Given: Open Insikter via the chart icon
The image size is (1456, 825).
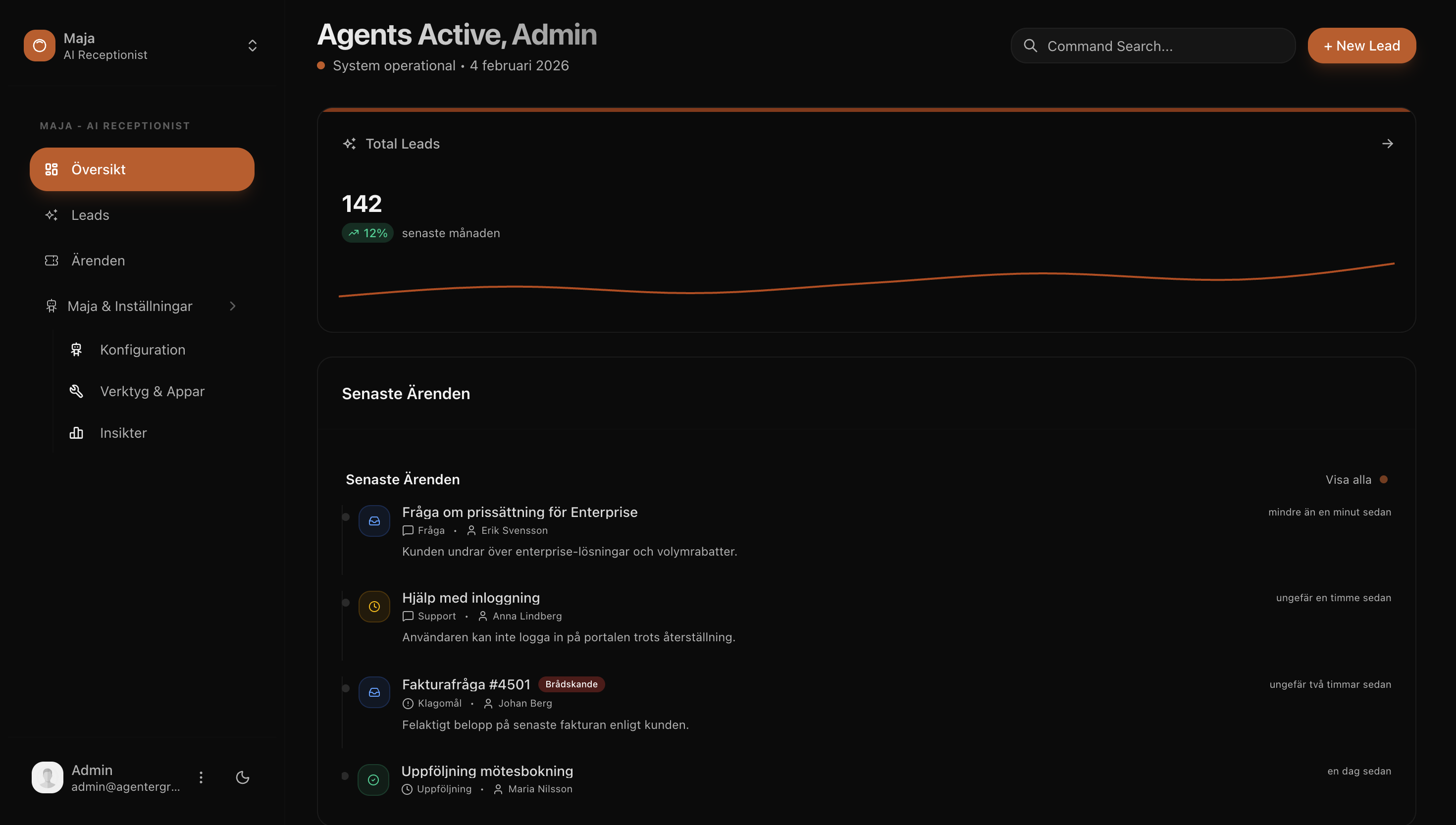Looking at the screenshot, I should tap(76, 433).
